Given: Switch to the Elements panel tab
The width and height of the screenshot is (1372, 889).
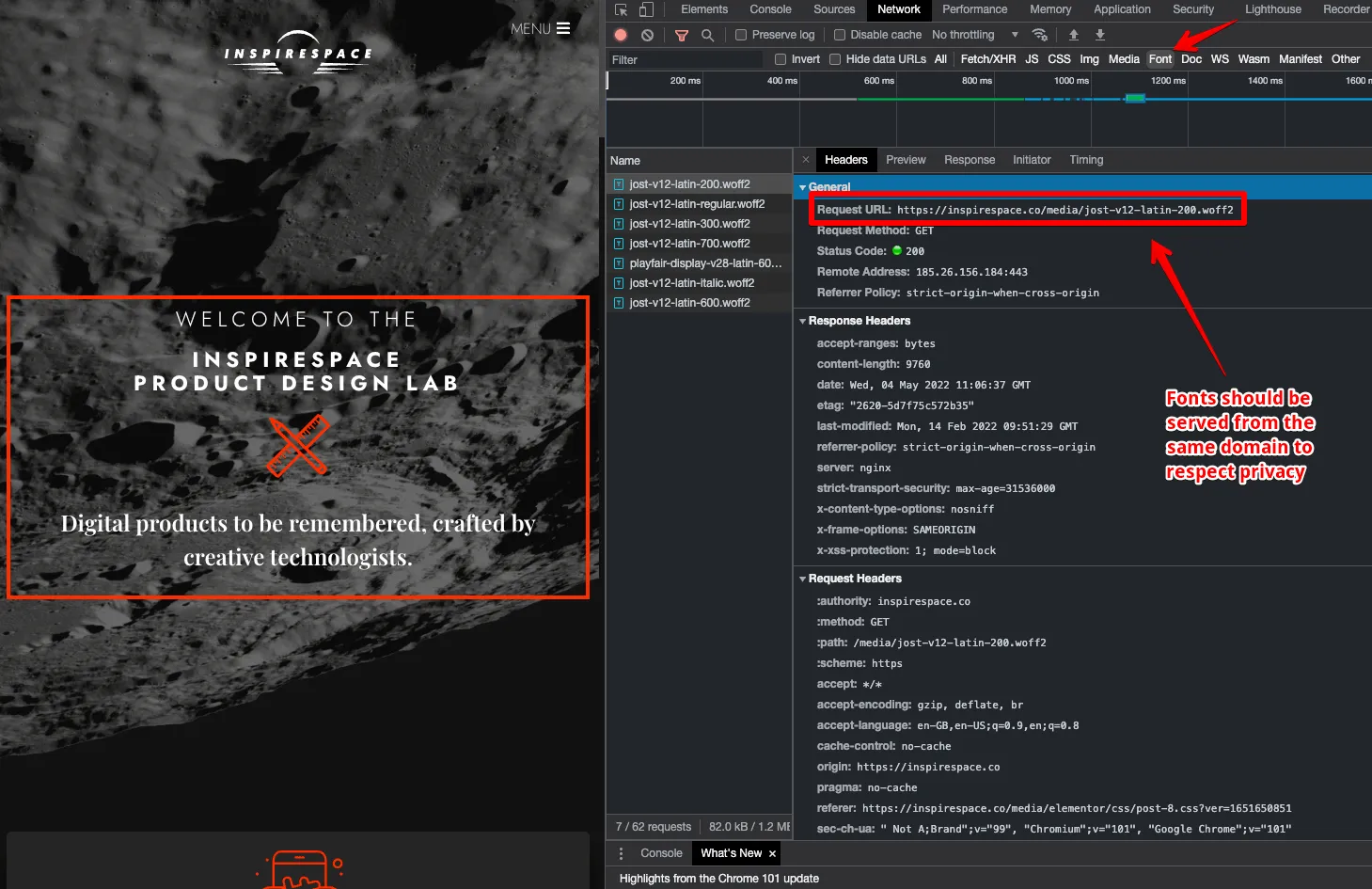Looking at the screenshot, I should click(x=704, y=9).
